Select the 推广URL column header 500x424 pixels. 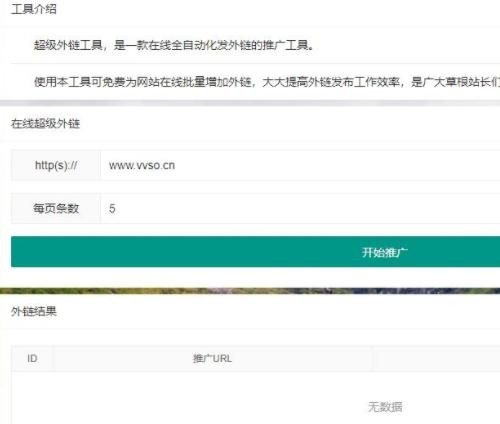pos(212,359)
